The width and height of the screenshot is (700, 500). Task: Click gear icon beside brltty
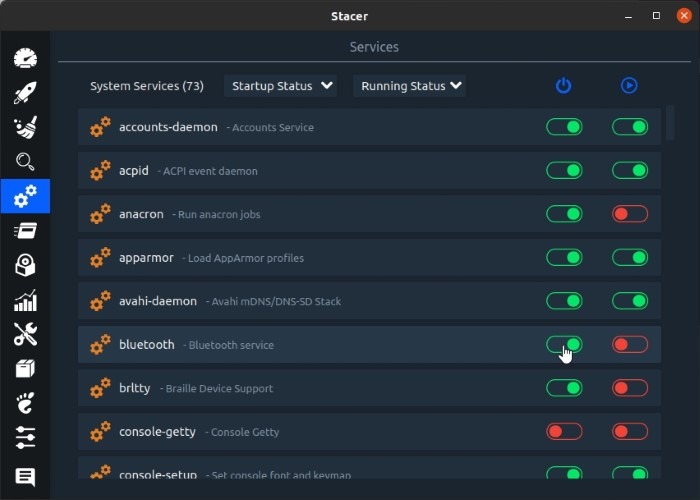[100, 388]
